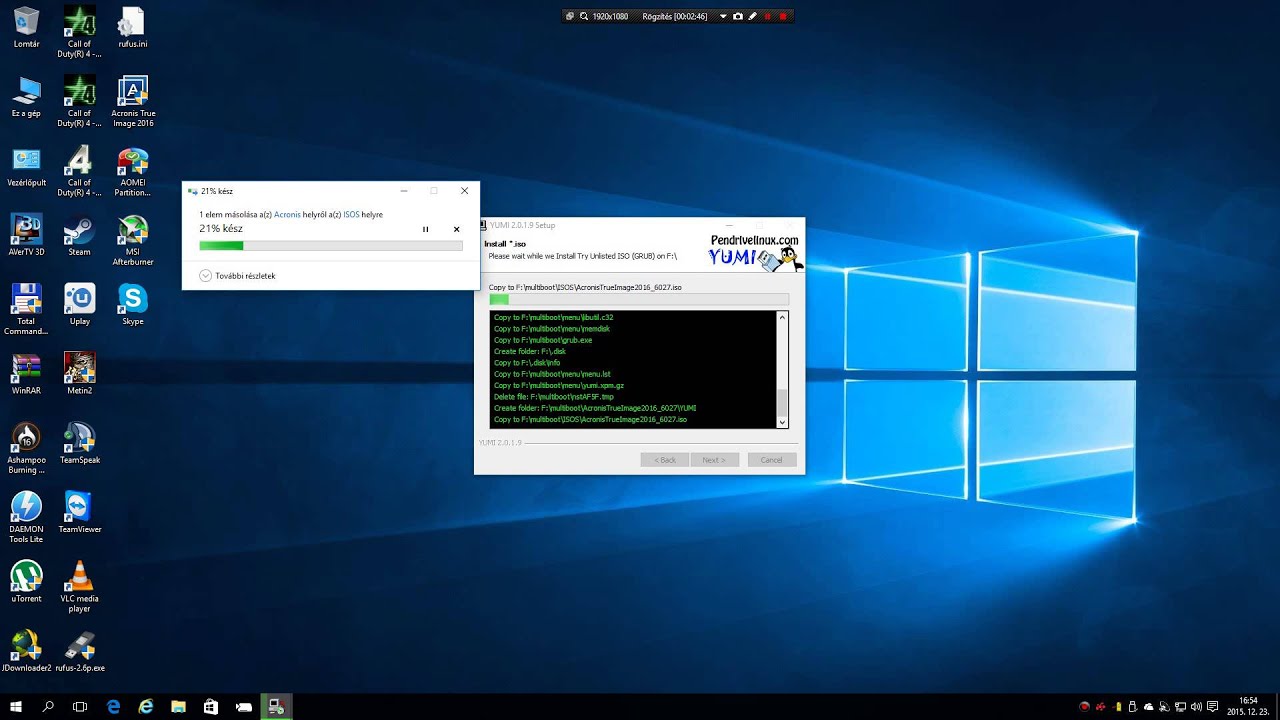This screenshot has width=1280, height=720.
Task: Click the Back button in YUMI Setup
Action: (x=665, y=460)
